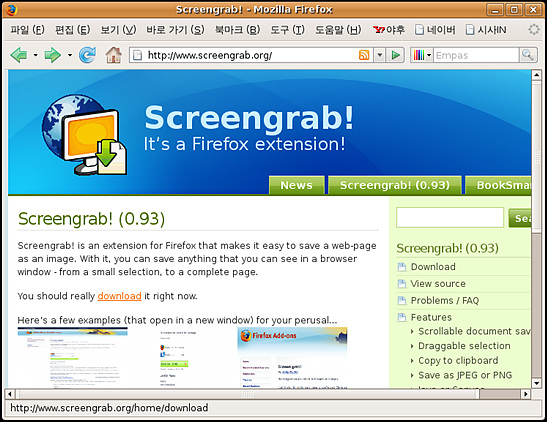Click the Forward navigation arrow
Image resolution: width=547 pixels, height=422 pixels.
[53, 55]
